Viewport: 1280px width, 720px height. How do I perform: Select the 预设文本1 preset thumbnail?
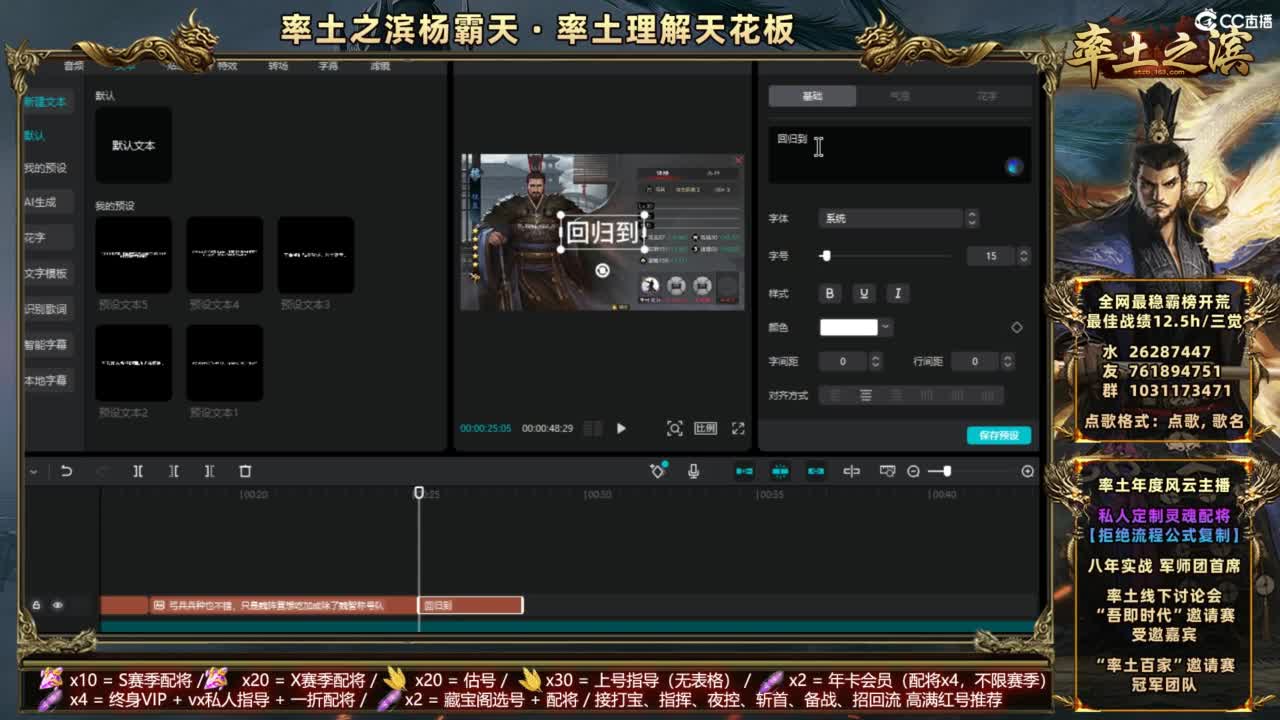tap(224, 363)
